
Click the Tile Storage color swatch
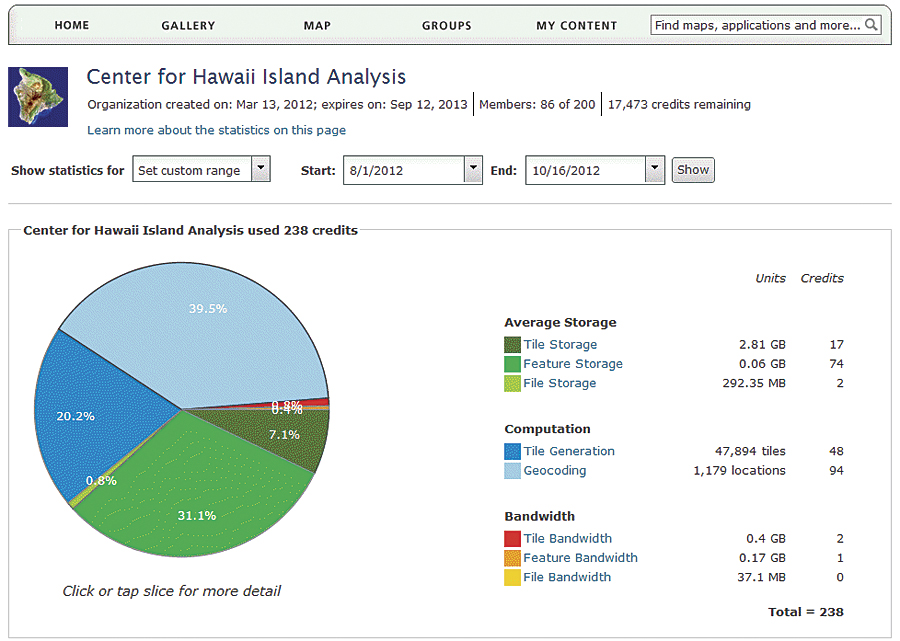512,345
